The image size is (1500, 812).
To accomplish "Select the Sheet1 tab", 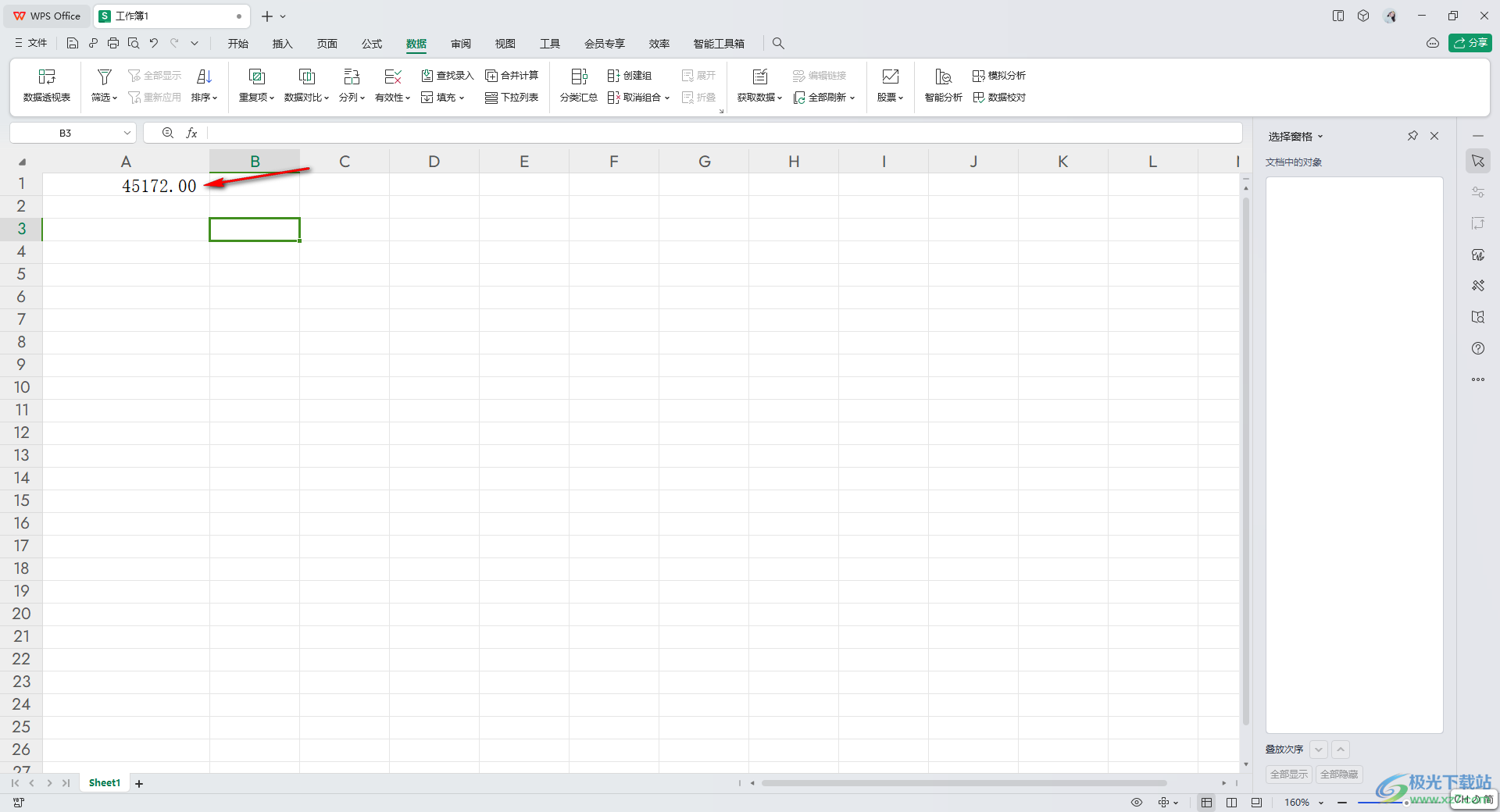I will click(x=105, y=783).
